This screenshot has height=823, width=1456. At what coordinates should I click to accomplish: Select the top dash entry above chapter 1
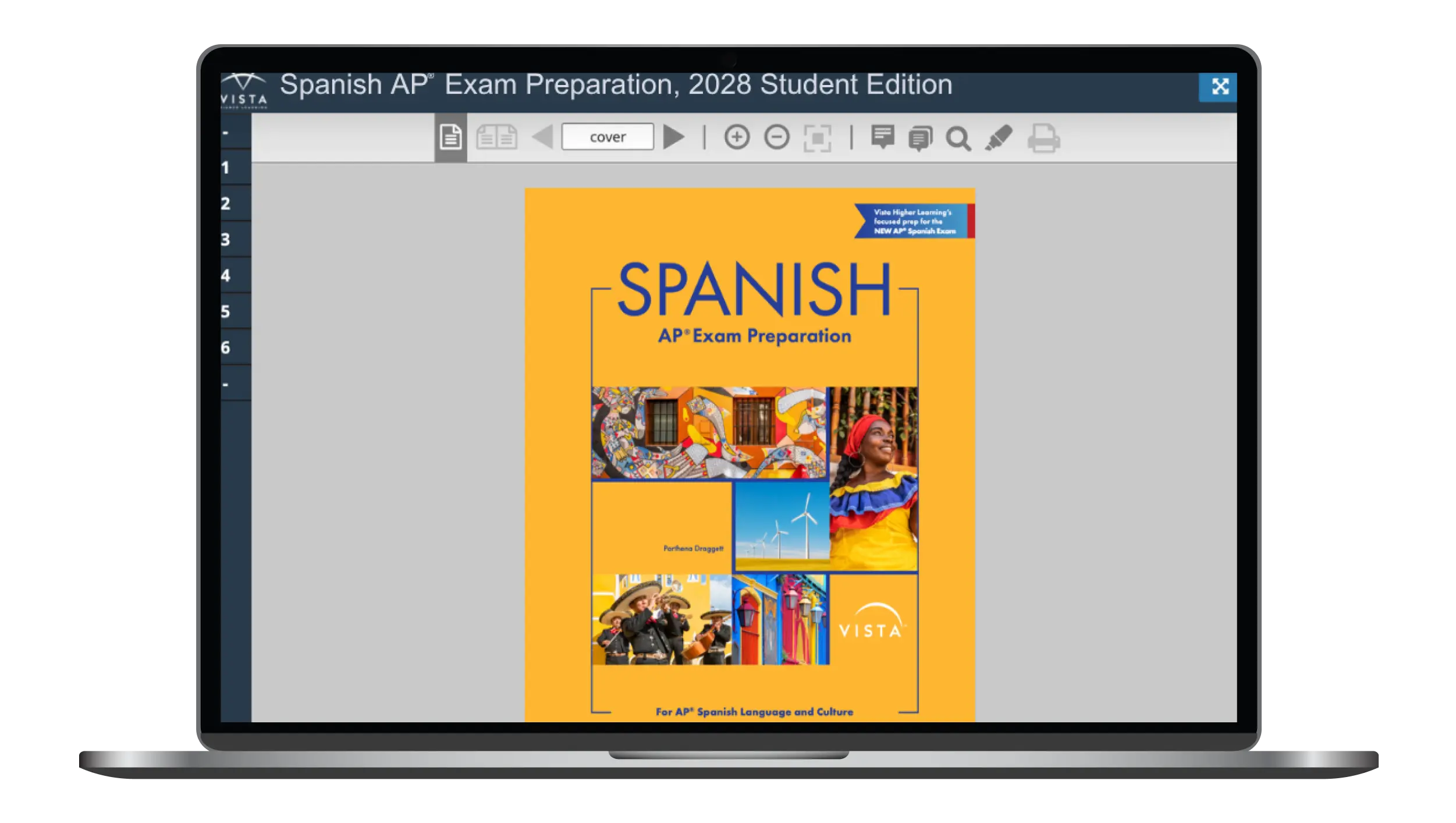236,132
